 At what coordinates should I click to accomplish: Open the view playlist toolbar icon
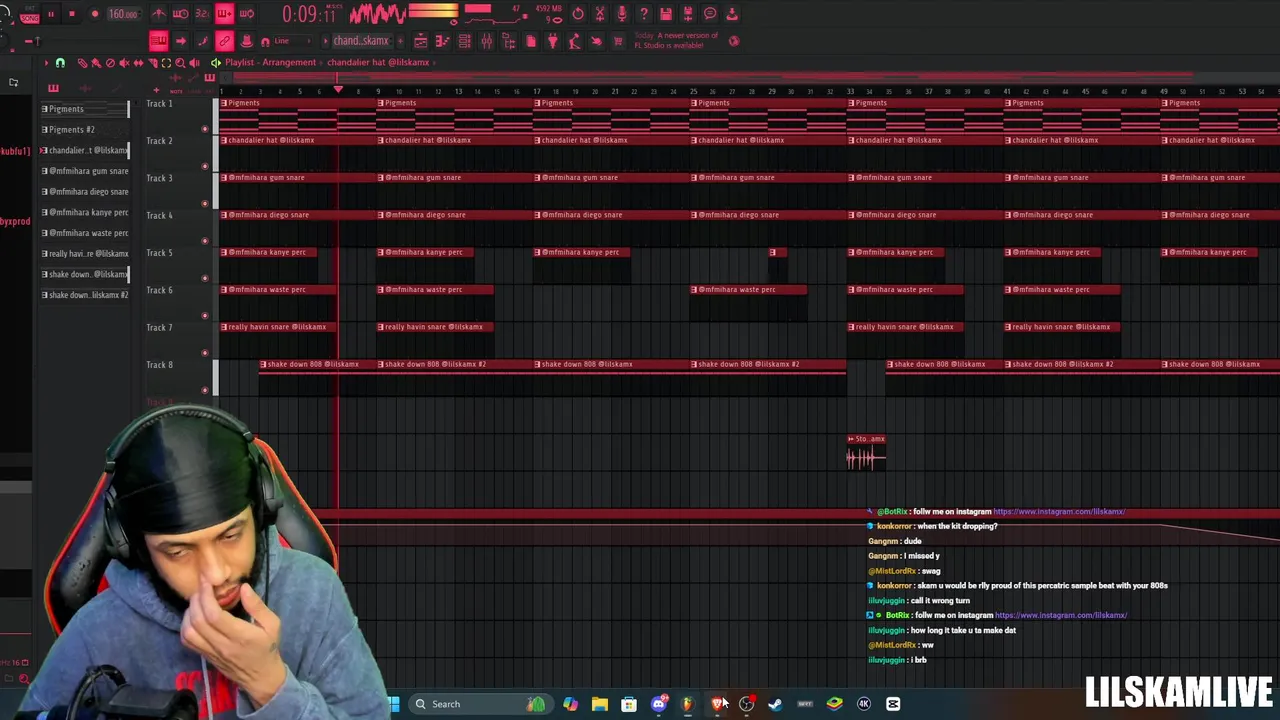[x=421, y=41]
